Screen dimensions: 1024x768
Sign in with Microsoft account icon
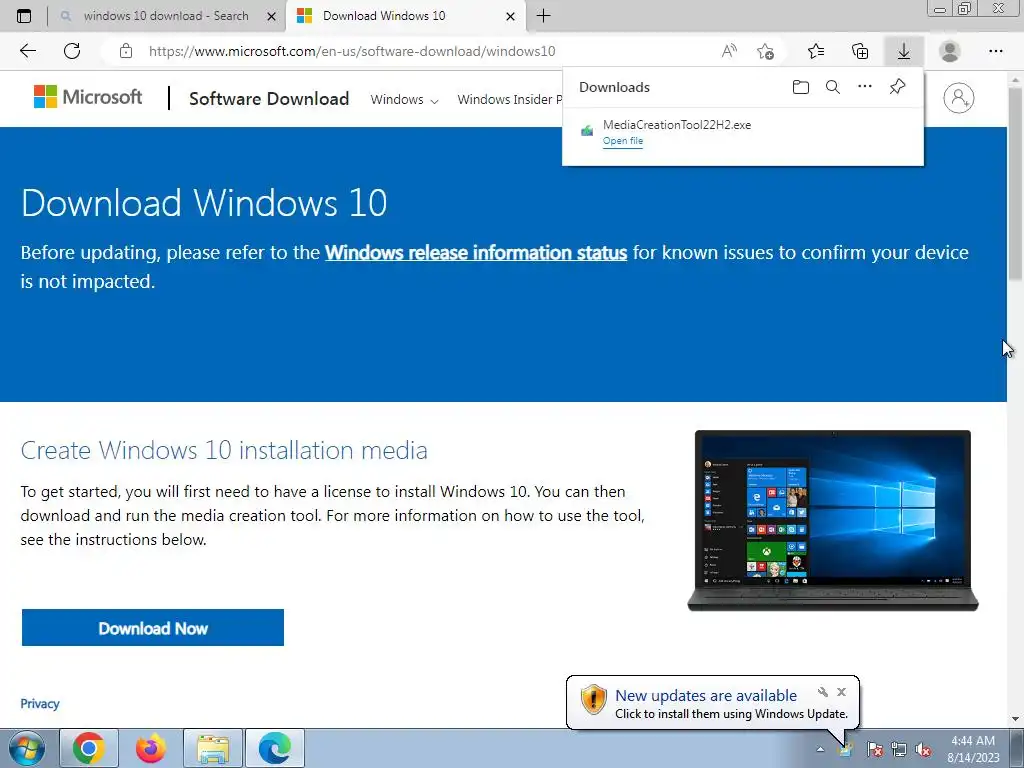pyautogui.click(x=959, y=98)
